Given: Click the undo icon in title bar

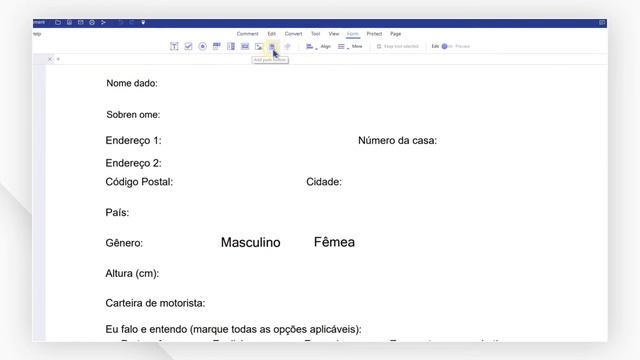Looking at the screenshot, I should [x=121, y=22].
